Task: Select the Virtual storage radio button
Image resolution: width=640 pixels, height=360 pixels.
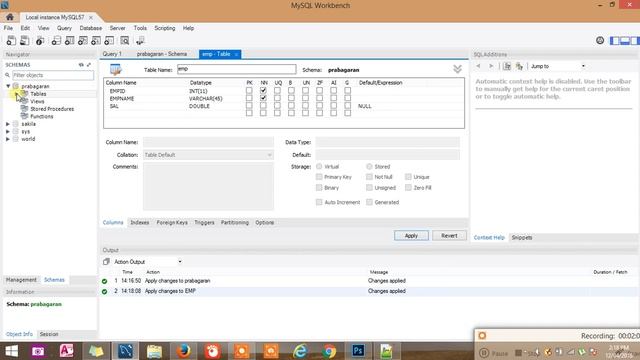Action: tap(319, 167)
